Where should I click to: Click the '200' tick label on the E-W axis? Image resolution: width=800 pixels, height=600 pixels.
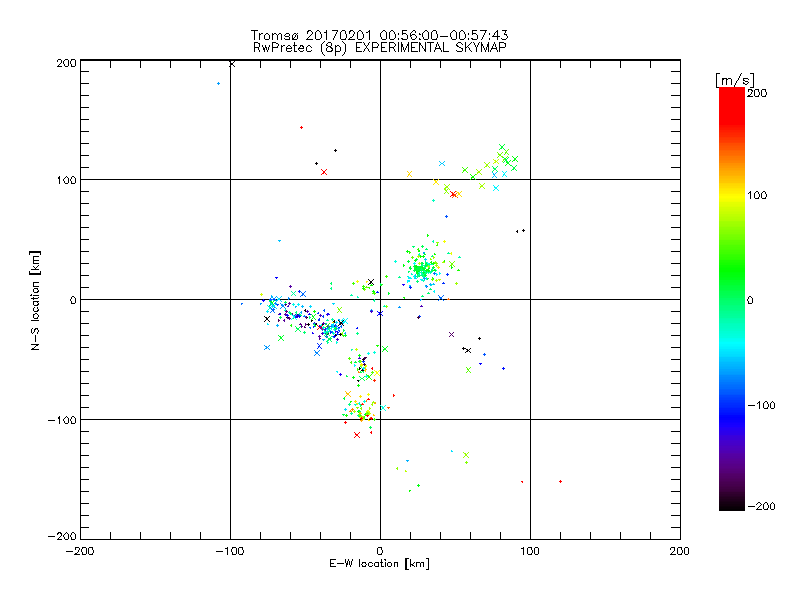tap(680, 552)
